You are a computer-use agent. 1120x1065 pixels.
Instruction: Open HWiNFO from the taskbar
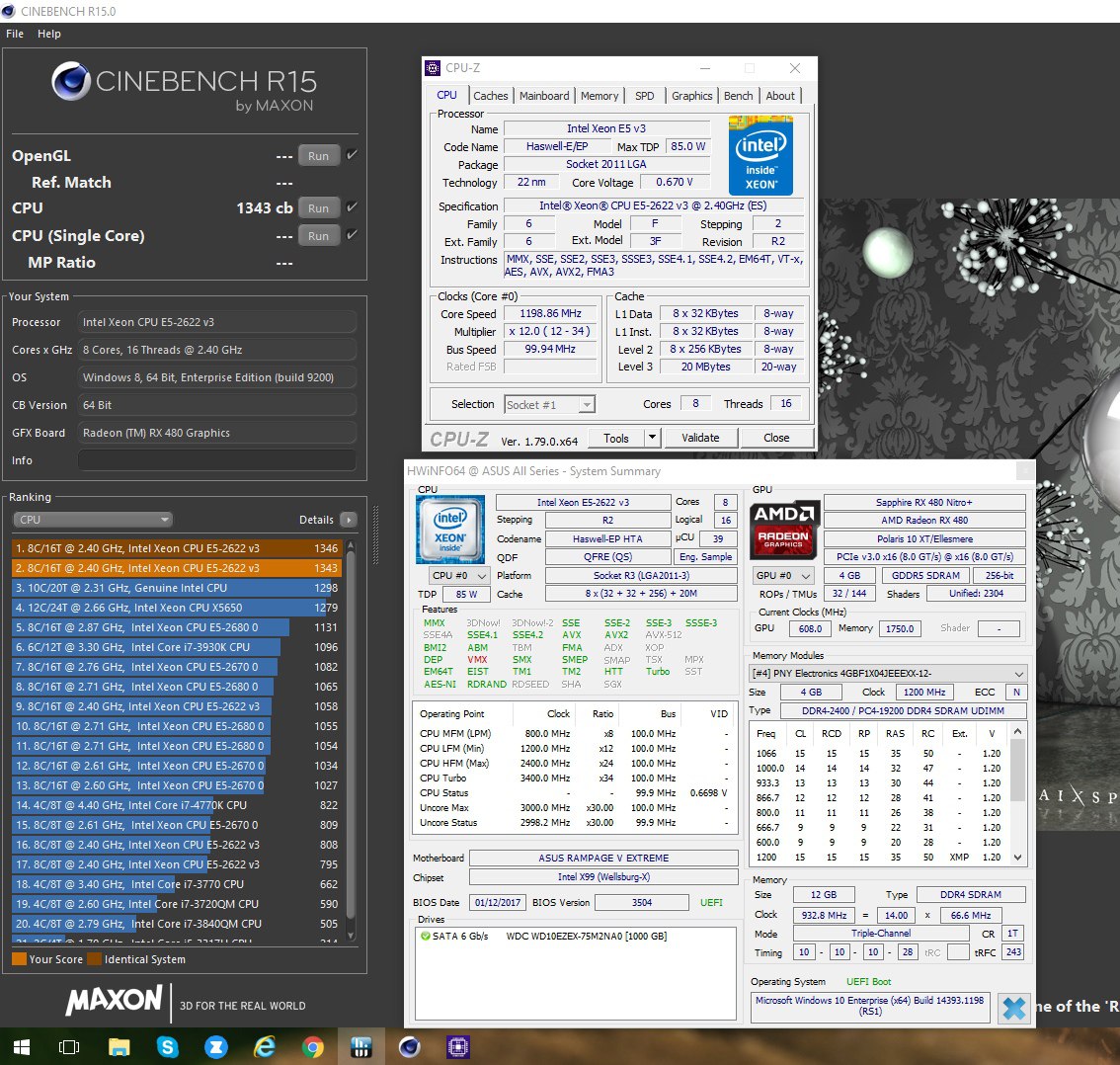coord(361,1047)
